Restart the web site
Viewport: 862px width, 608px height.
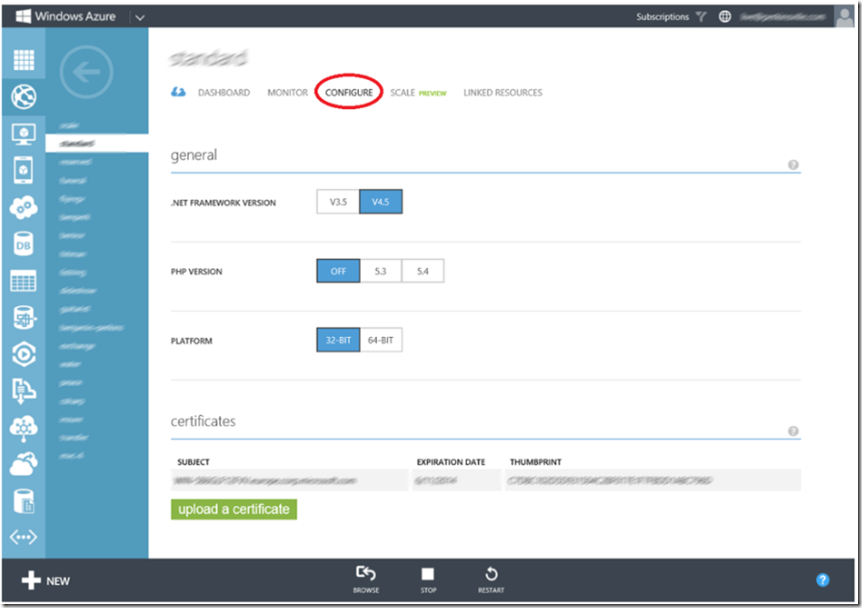coord(491,579)
